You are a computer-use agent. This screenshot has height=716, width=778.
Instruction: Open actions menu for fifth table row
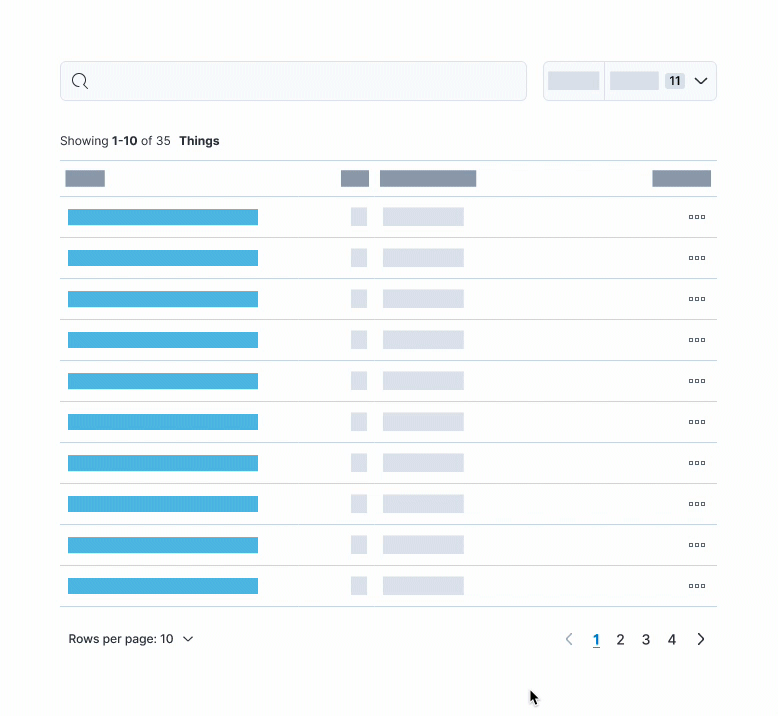(x=697, y=381)
